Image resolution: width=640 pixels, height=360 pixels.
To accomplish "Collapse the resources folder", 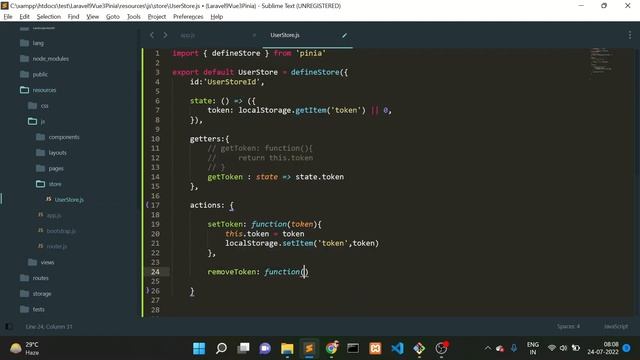I will (x=44, y=90).
